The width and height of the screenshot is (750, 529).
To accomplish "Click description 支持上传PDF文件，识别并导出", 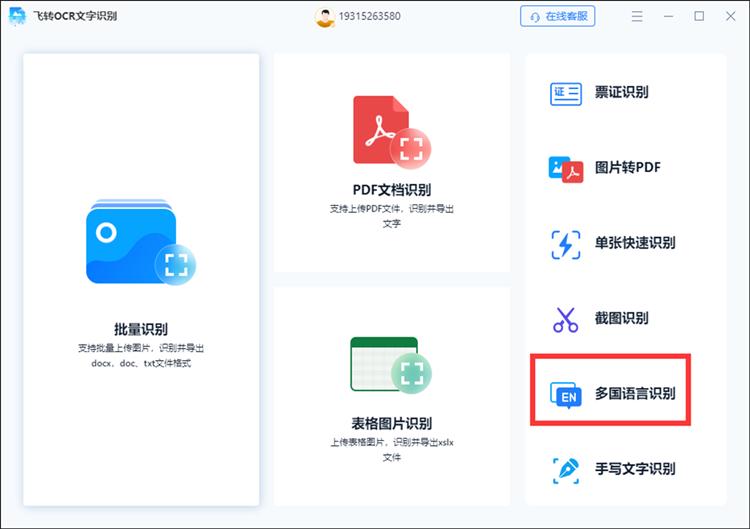I will 392,209.
